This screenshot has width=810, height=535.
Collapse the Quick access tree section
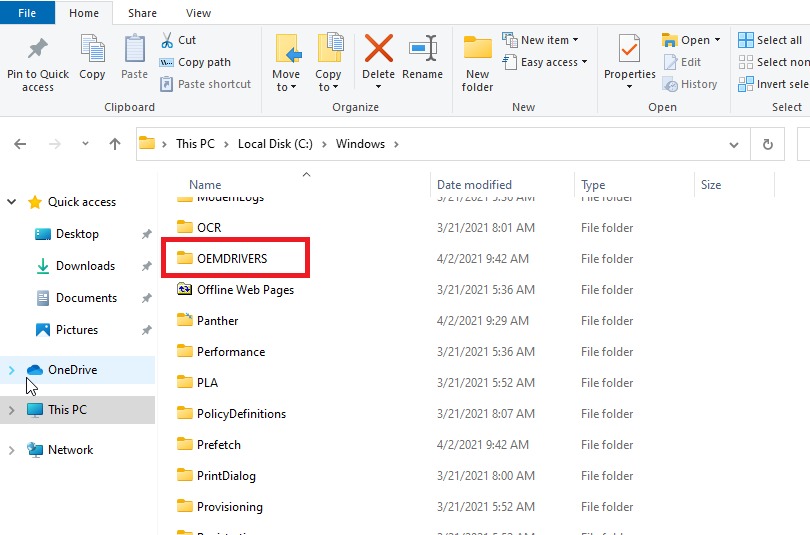pos(12,202)
